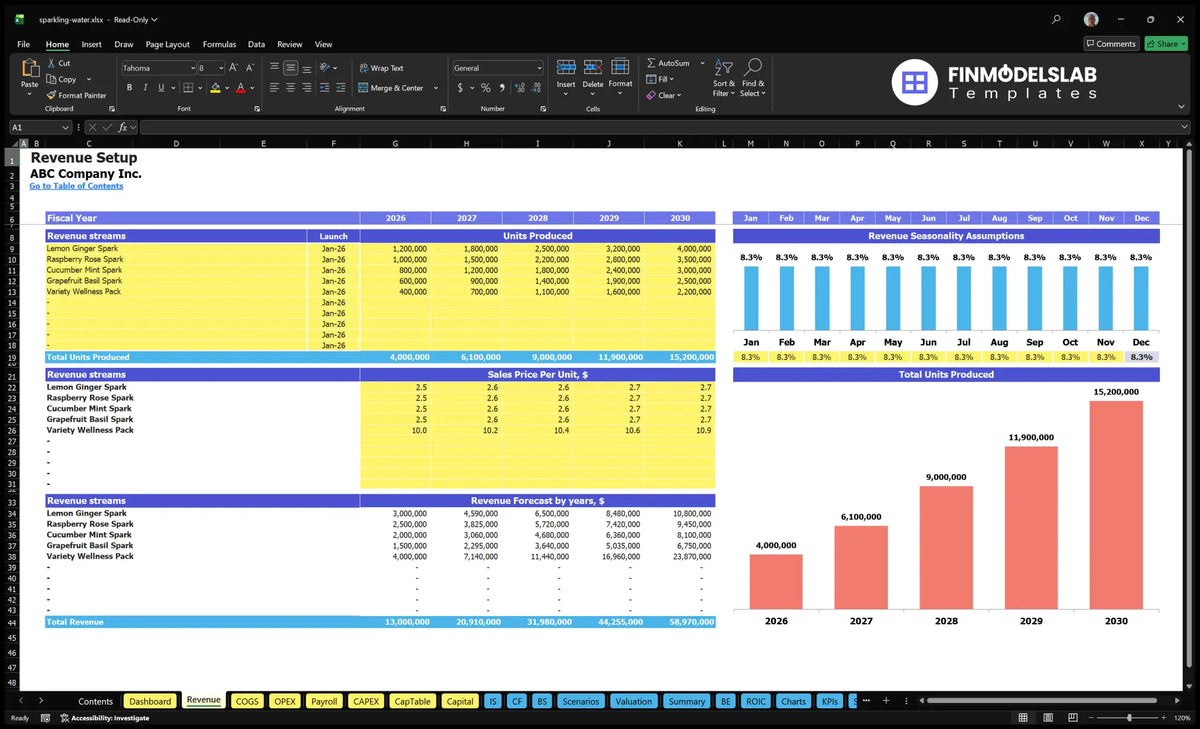This screenshot has height=729, width=1200.
Task: Click the Comma Style icon
Action: (500, 88)
